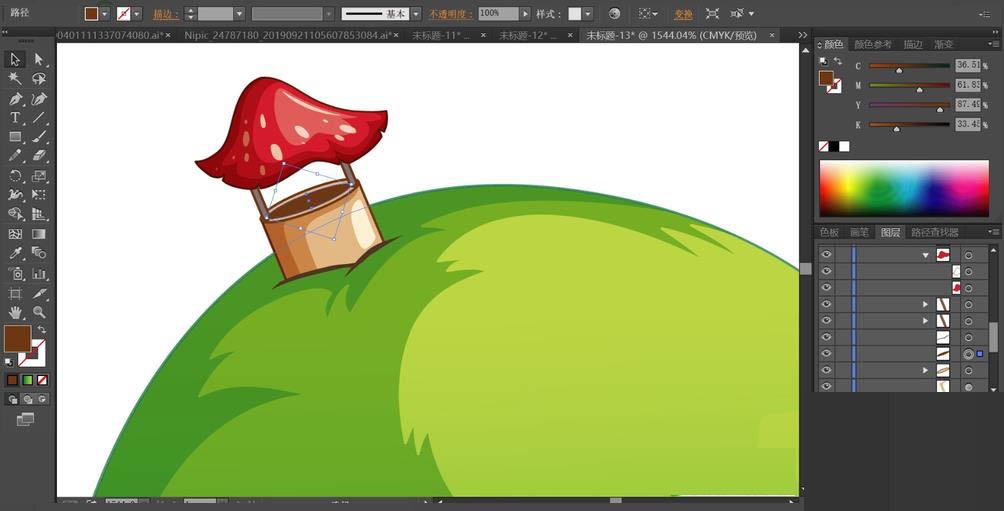Open the 基本 brush definition dropdown
The width and height of the screenshot is (1004, 511).
coord(417,14)
